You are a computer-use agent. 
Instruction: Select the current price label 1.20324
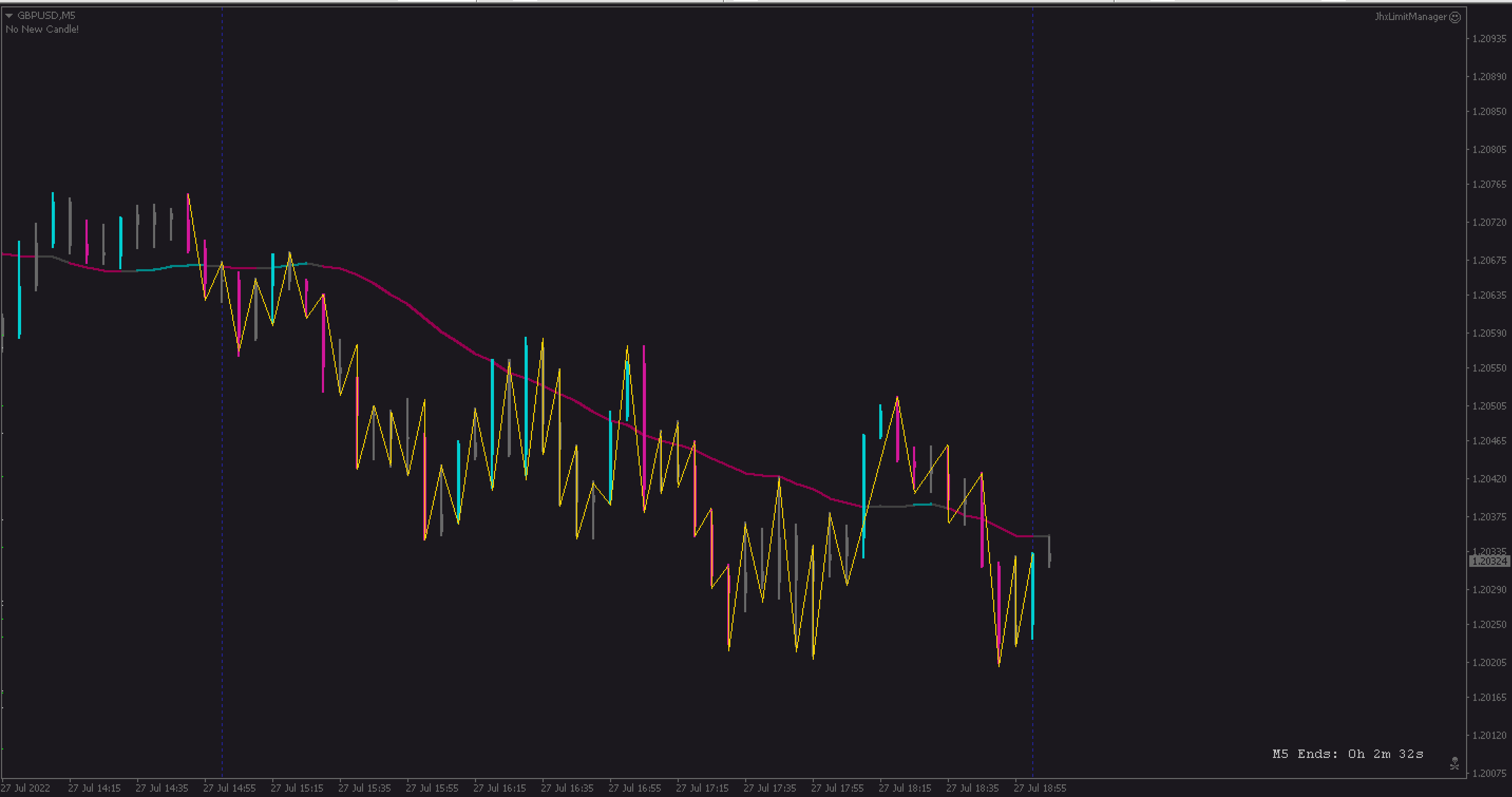1489,561
